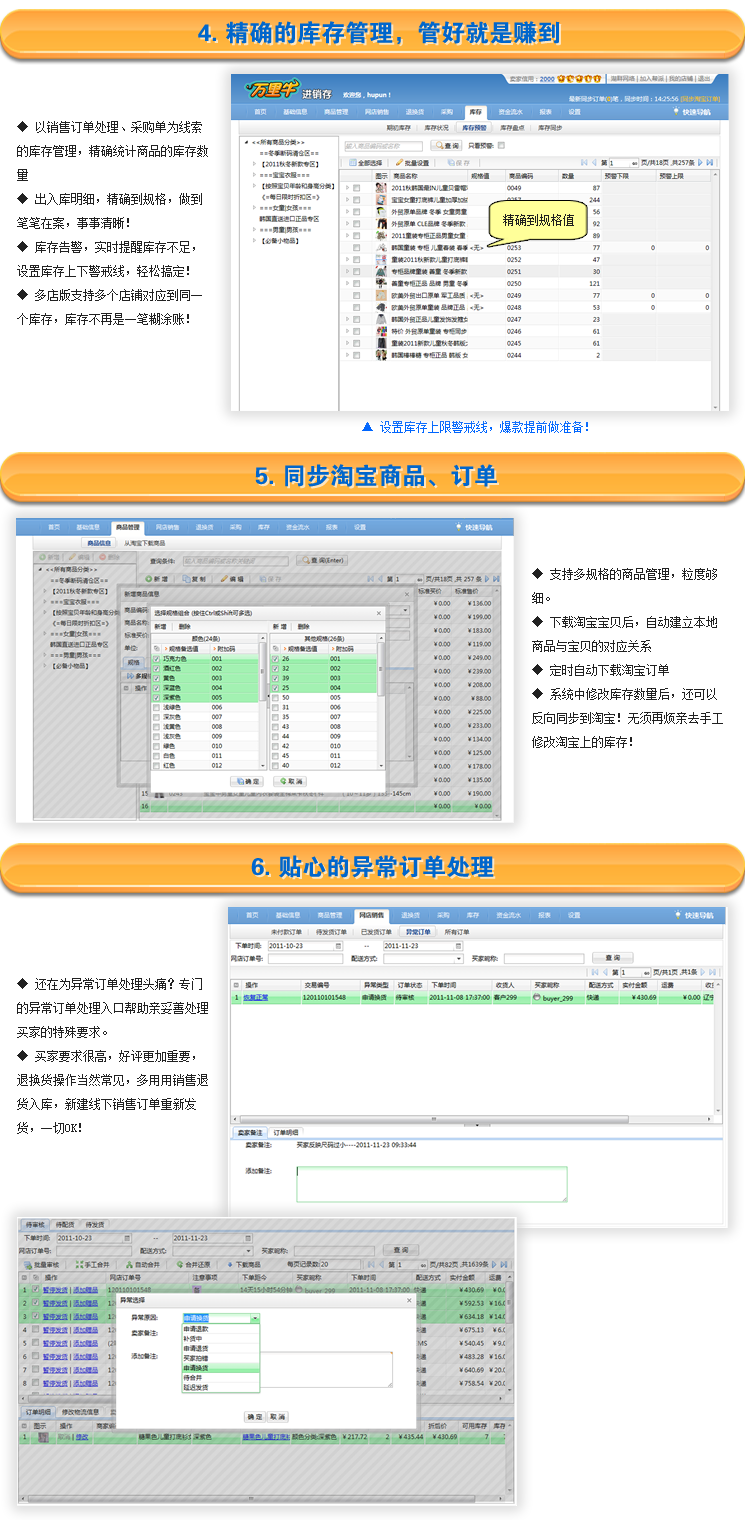This screenshot has height=1520, width=745.
Task: Click the 批量设置 pencil icon in inventory toolbar
Action: tap(400, 162)
